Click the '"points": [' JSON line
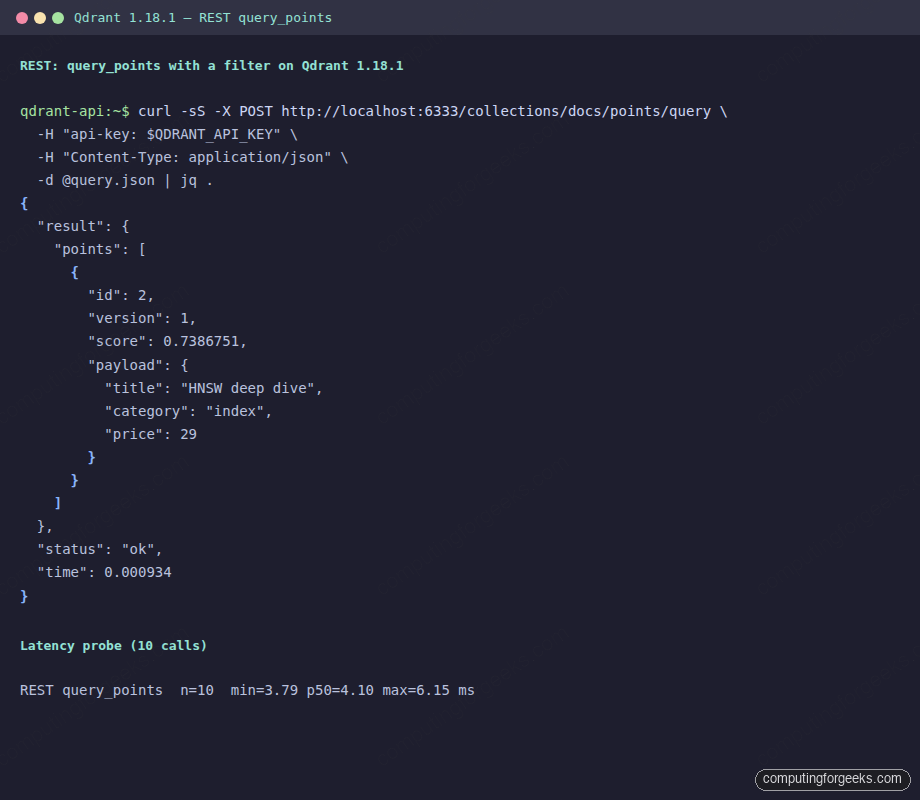The height and width of the screenshot is (800, 920). click(100, 249)
